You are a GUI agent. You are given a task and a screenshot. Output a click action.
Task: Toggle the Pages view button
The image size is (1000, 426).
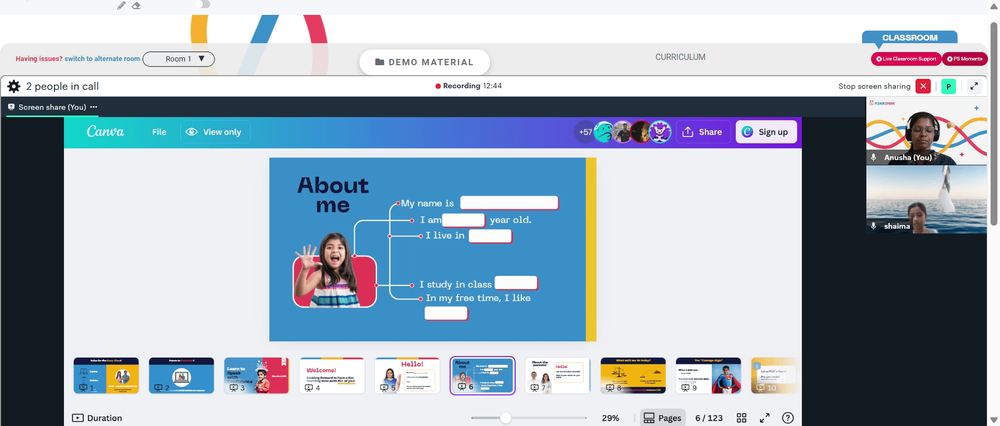pyautogui.click(x=663, y=418)
